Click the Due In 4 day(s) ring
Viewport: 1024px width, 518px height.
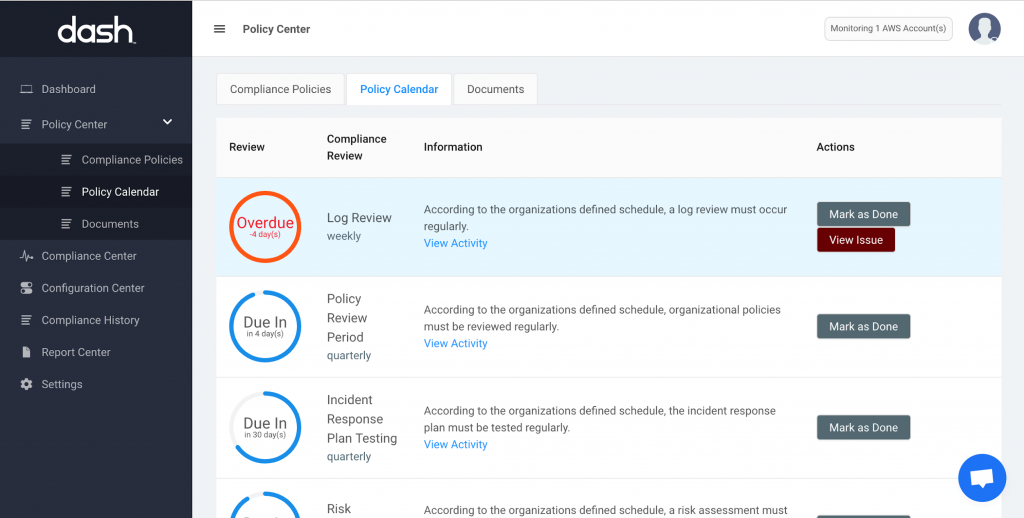265,327
